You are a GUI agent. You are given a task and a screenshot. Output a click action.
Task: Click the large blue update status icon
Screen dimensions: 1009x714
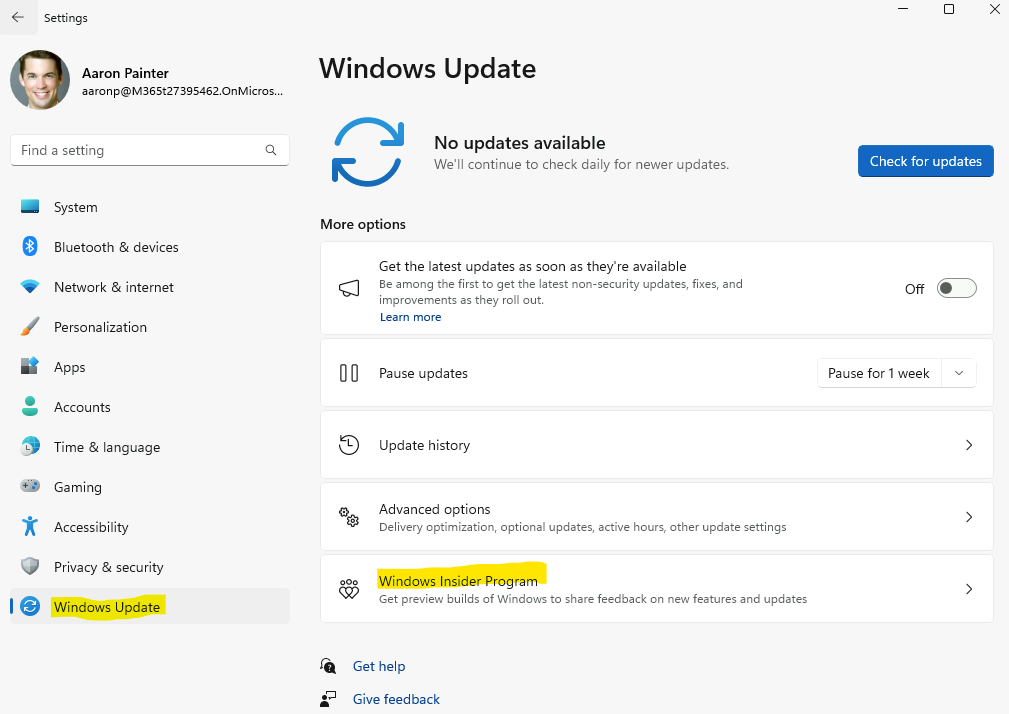point(367,152)
